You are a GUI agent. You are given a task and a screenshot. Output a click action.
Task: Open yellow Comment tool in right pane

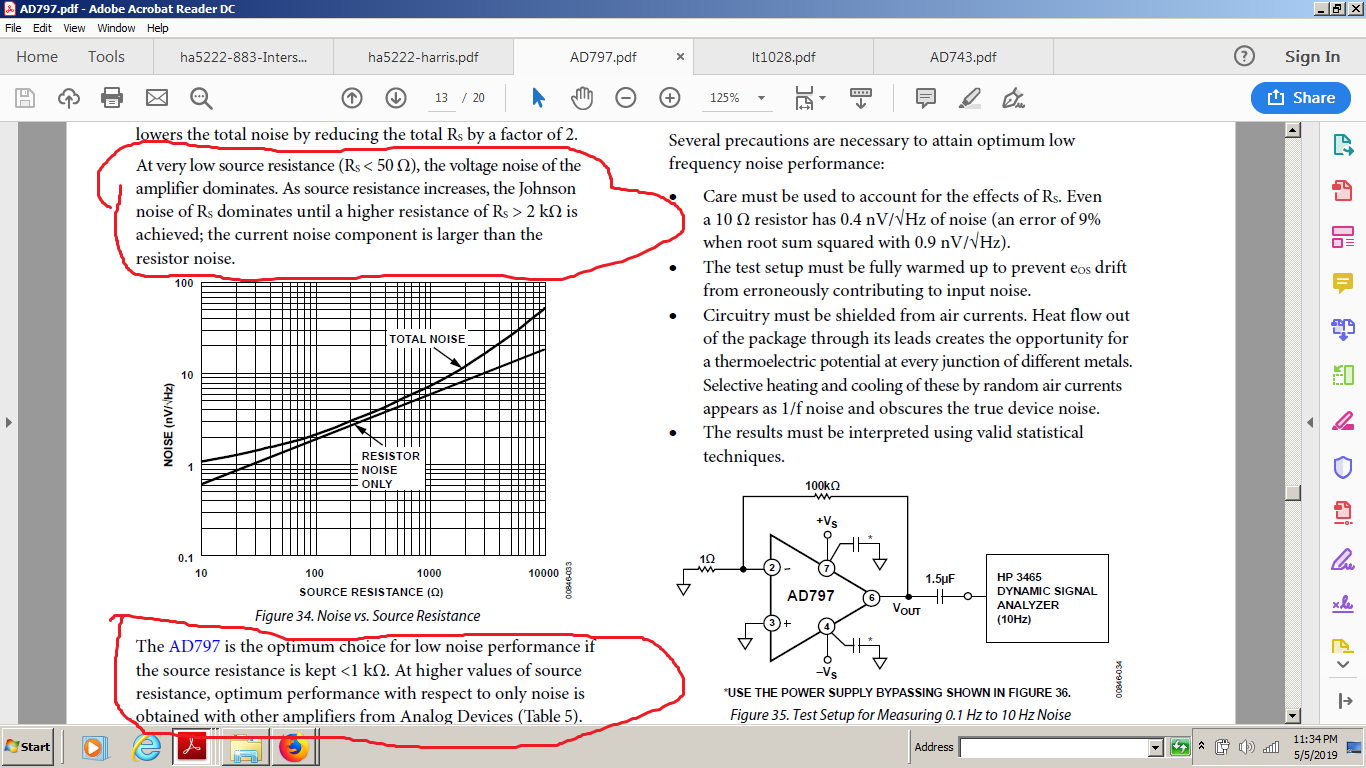[1343, 283]
